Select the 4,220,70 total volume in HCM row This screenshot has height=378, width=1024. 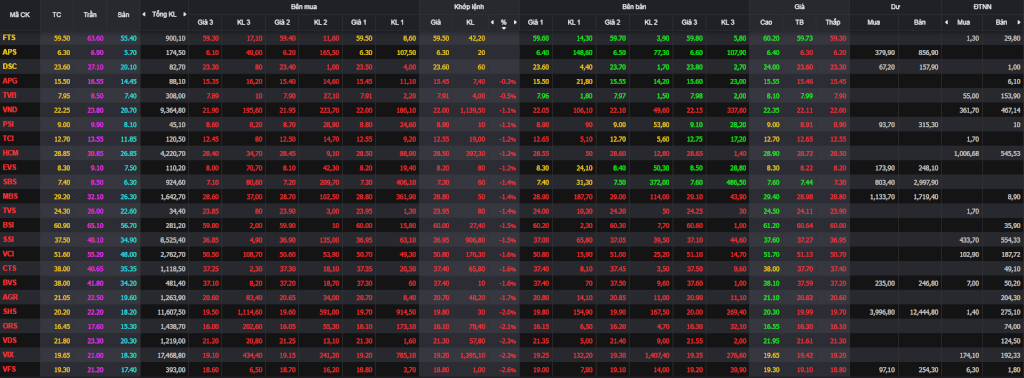pyautogui.click(x=172, y=153)
